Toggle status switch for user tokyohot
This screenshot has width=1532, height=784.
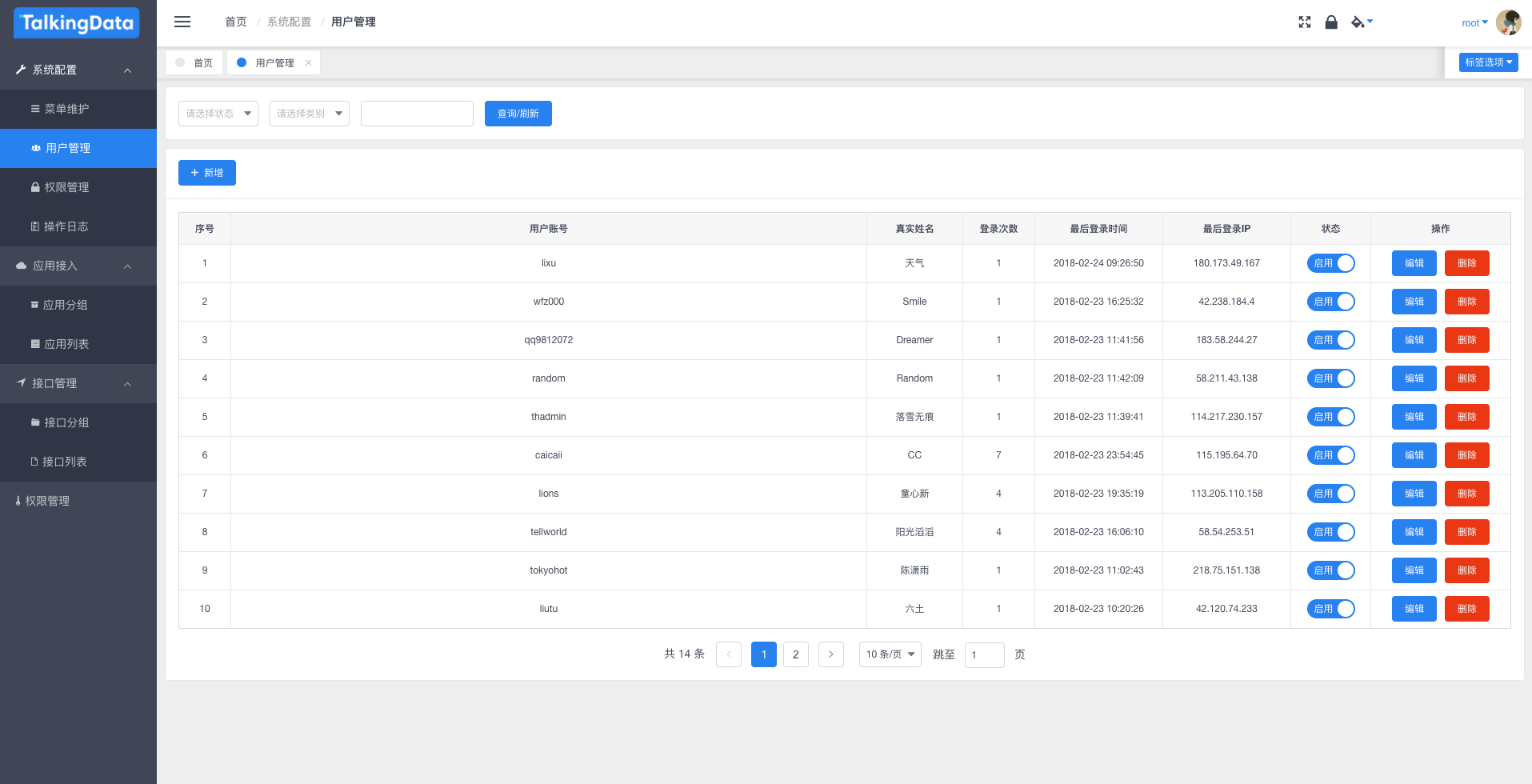click(1330, 570)
